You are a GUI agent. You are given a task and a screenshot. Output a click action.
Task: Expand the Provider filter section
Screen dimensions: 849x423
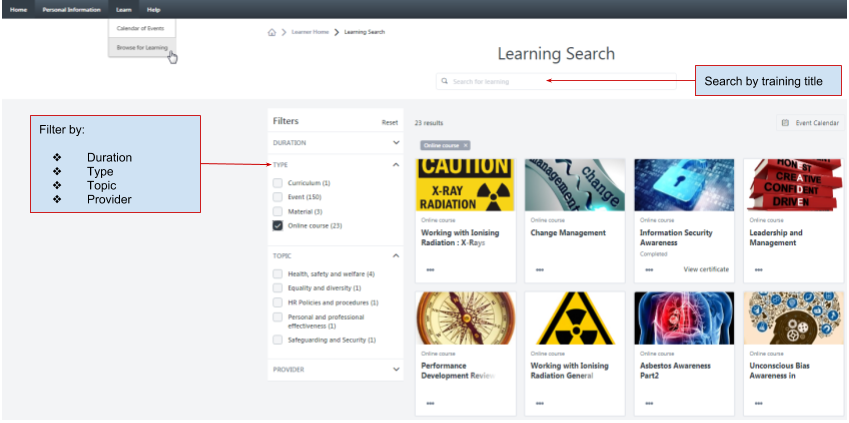[x=395, y=369]
